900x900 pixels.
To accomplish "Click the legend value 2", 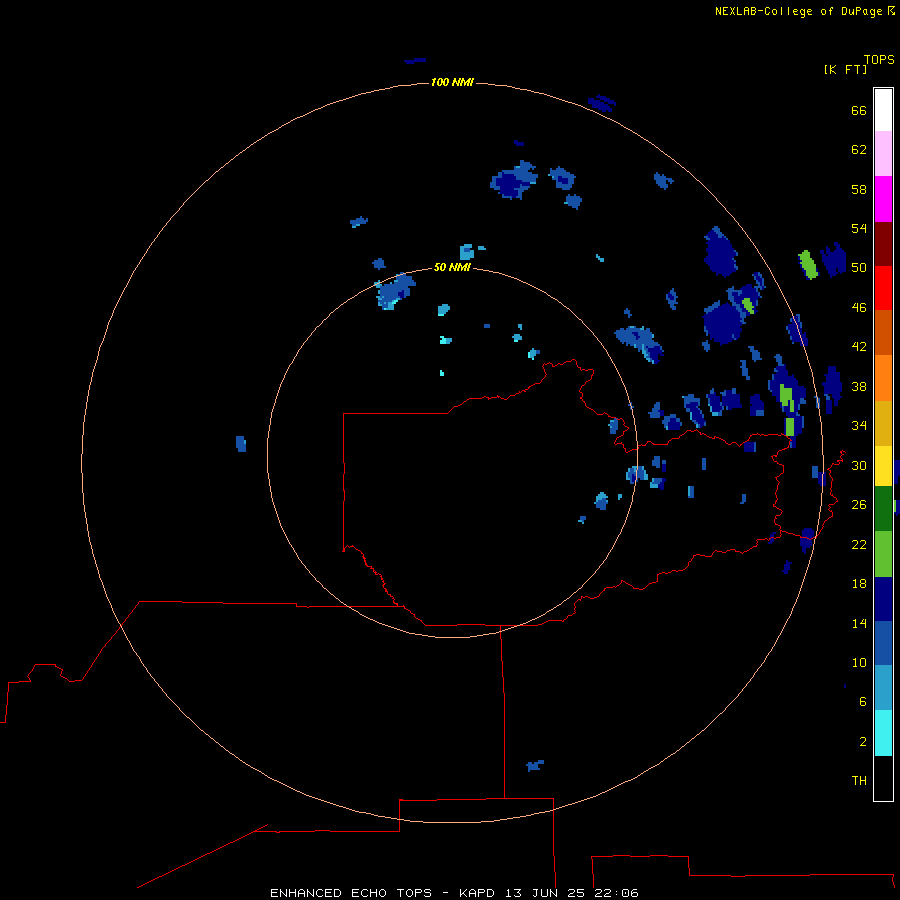I will 863,742.
